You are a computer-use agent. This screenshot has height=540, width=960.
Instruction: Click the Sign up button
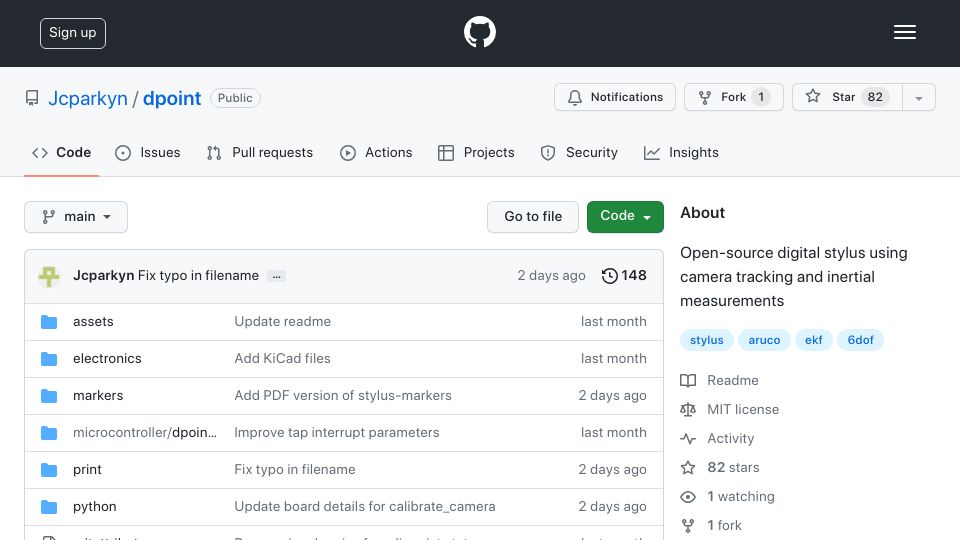[x=73, y=33]
